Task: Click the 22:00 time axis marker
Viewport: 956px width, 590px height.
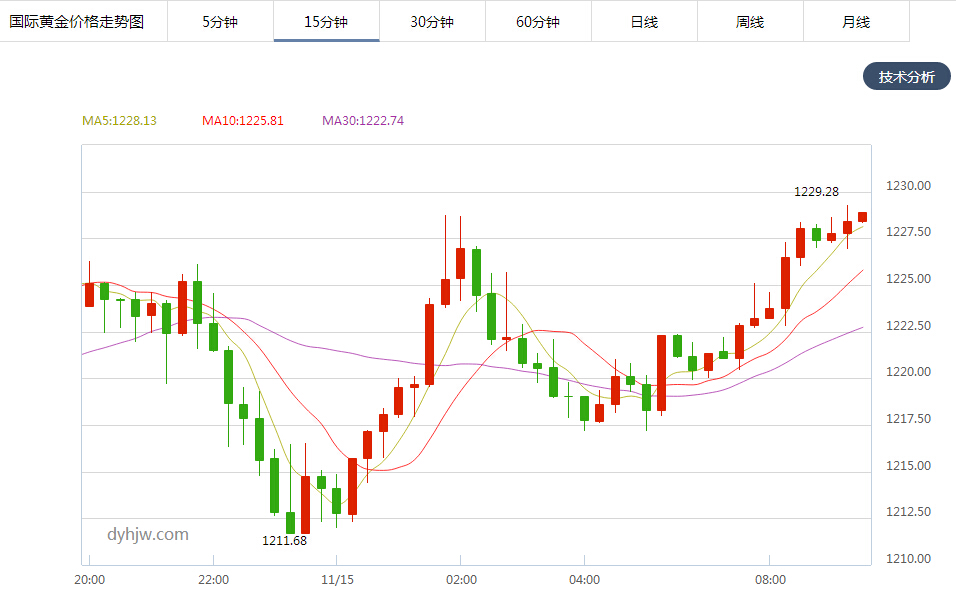Action: (x=213, y=580)
